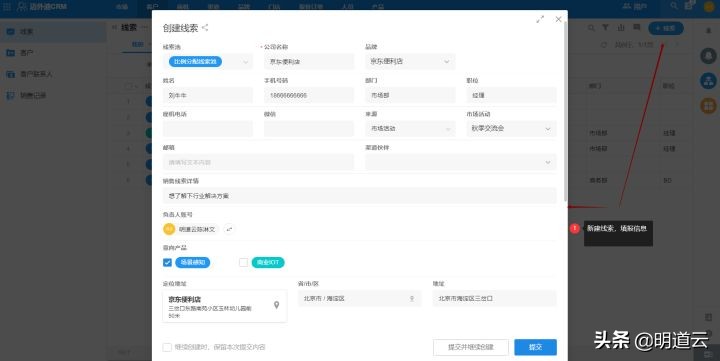This screenshot has height=361, width=720.
Task: Click the filter funnel icon in the background list toolbar
Action: click(x=606, y=28)
